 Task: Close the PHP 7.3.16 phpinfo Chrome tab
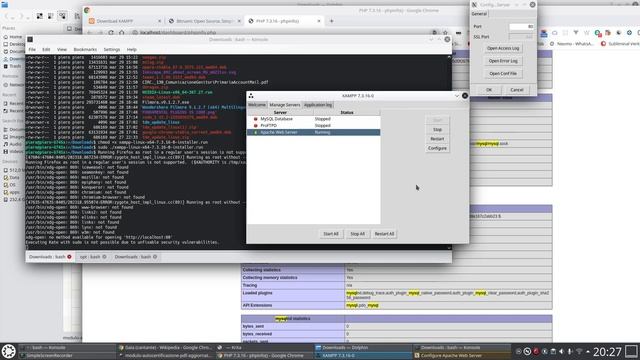pos(319,21)
